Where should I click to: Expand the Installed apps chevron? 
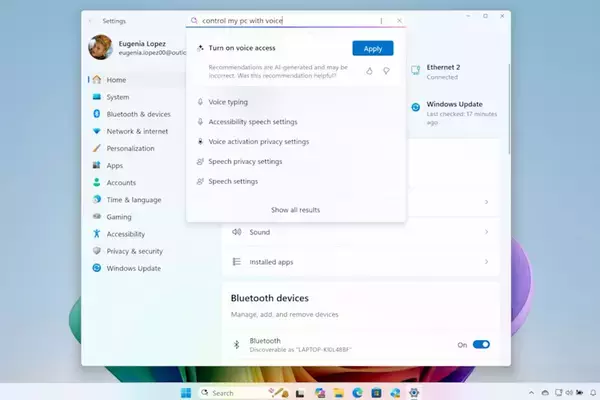(486, 262)
